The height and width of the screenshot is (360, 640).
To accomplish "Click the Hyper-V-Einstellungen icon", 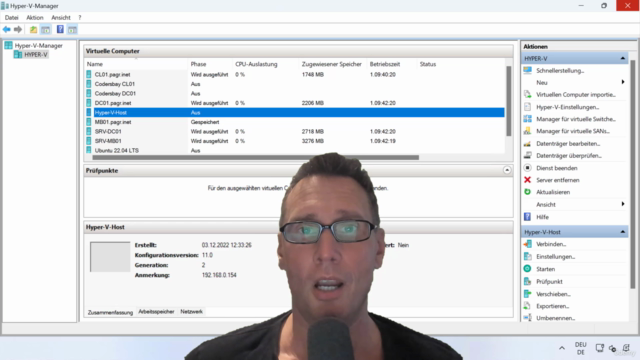I will [527, 107].
